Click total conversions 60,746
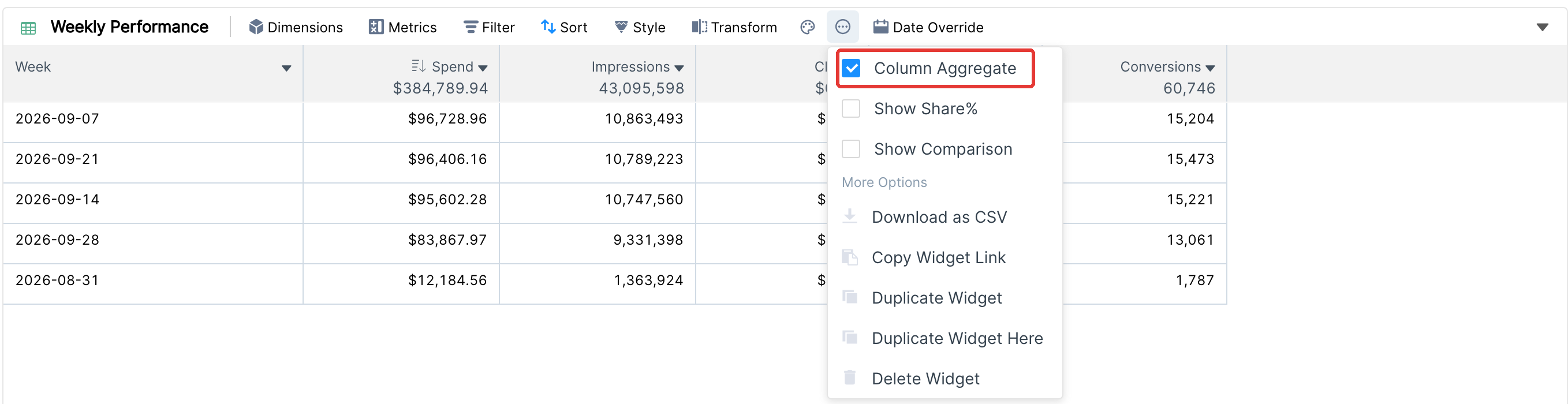1568x404 pixels. [1189, 88]
